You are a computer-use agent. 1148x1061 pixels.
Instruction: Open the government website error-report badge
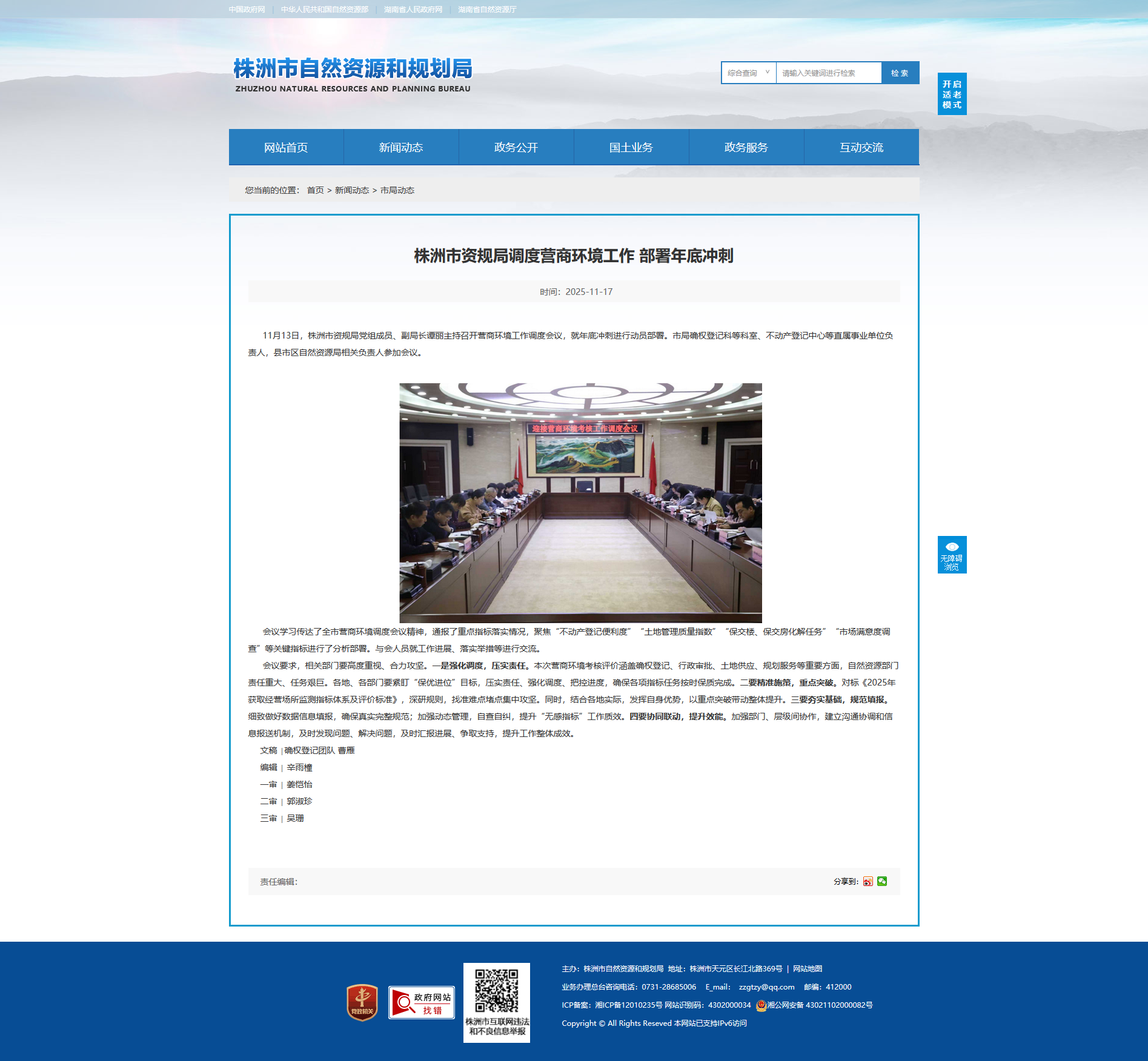[422, 1002]
